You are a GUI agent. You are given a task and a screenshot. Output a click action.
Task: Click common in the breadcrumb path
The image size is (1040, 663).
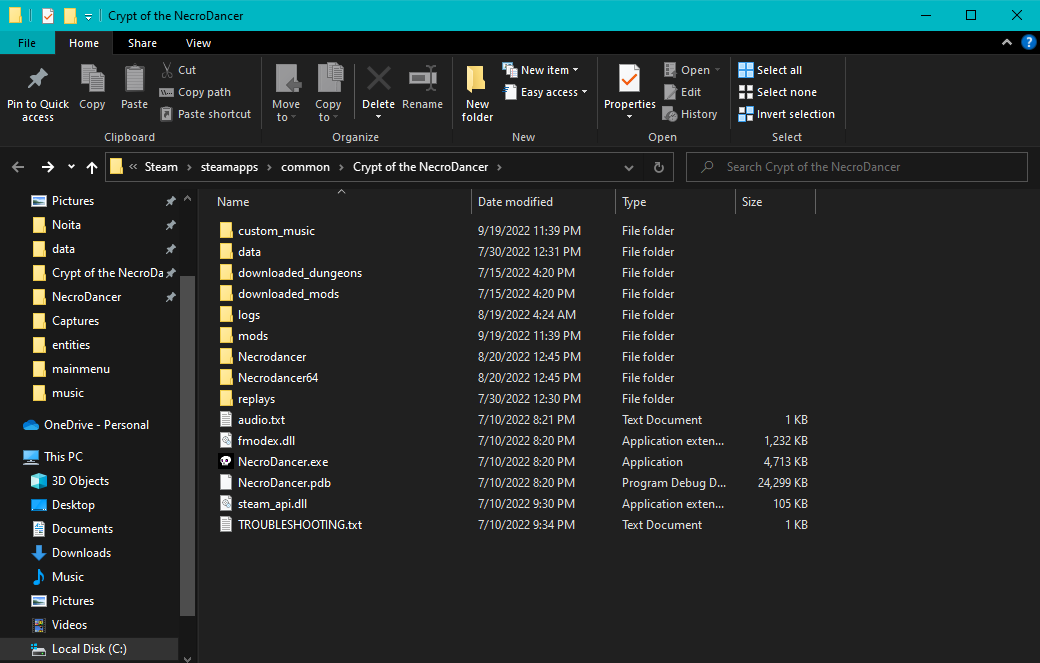[305, 167]
